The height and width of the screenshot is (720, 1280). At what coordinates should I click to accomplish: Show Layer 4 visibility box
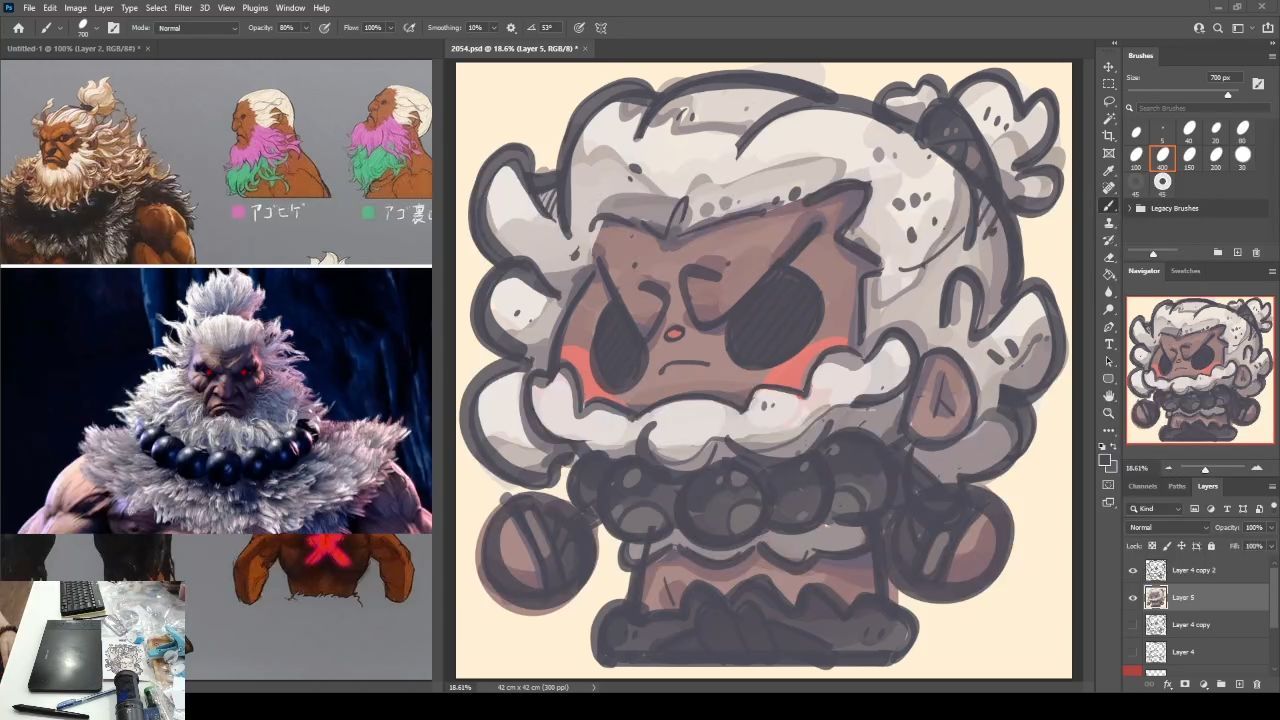1133,651
